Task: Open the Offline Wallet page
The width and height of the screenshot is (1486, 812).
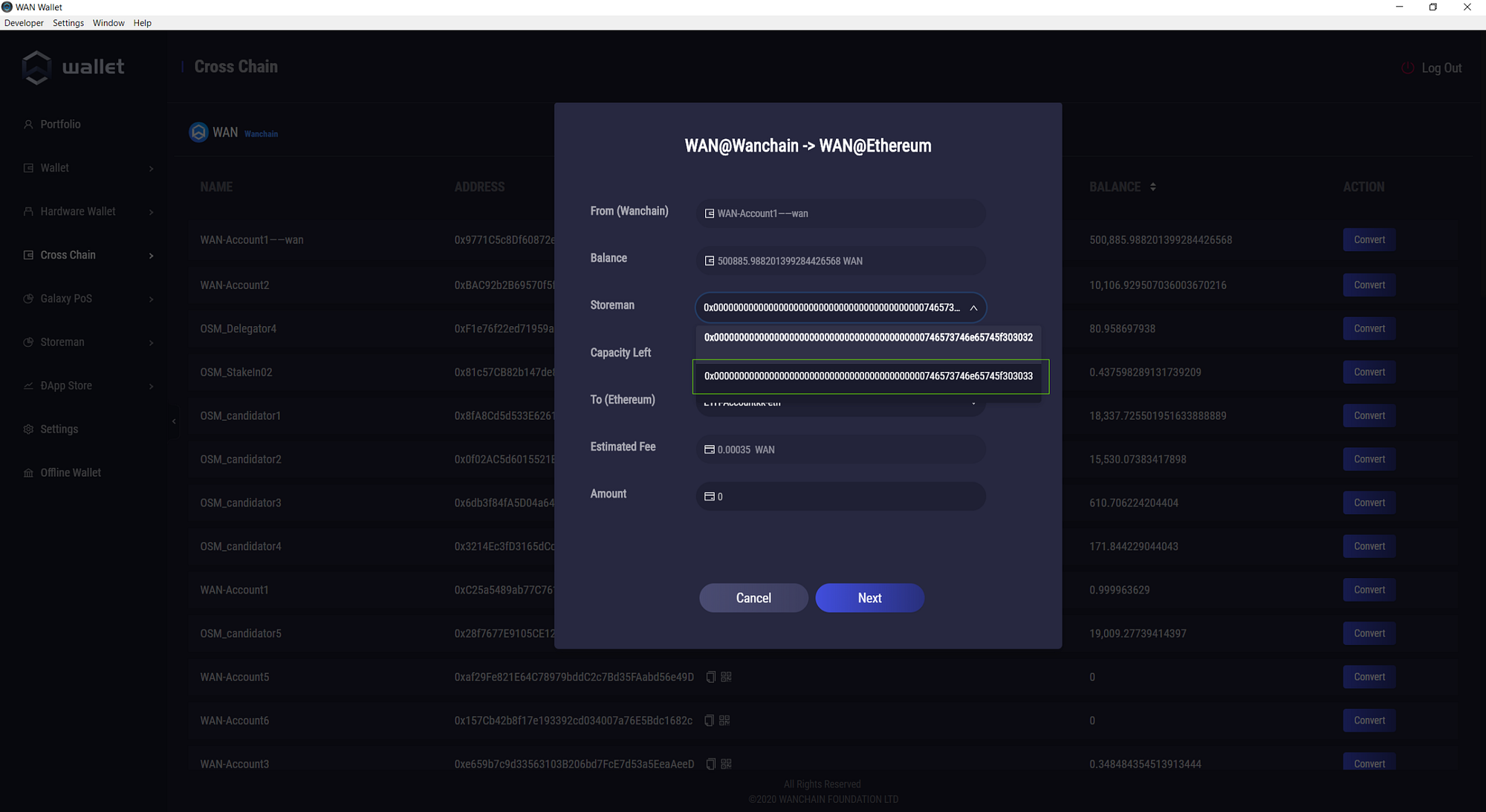Action: click(71, 472)
